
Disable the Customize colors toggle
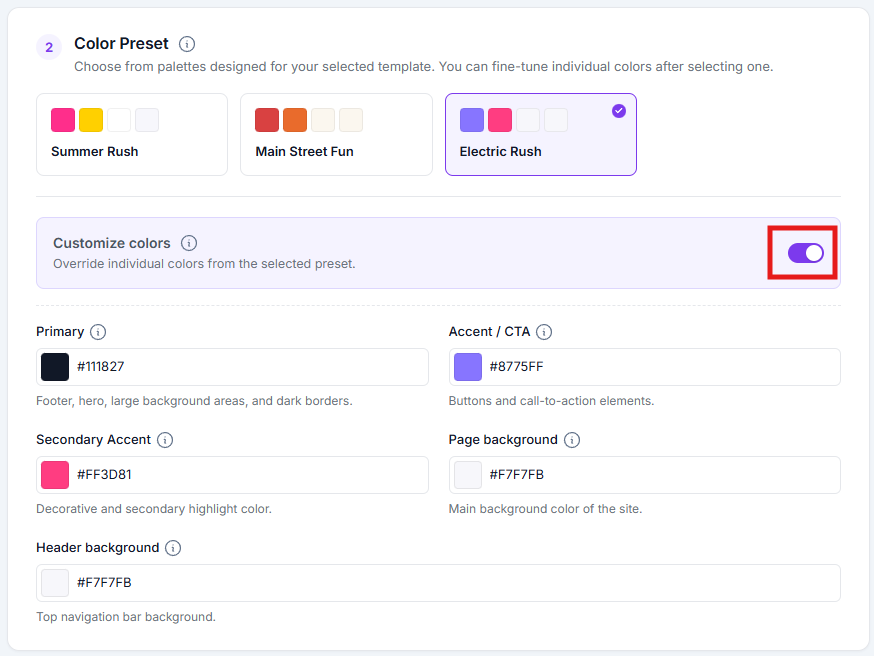[805, 253]
